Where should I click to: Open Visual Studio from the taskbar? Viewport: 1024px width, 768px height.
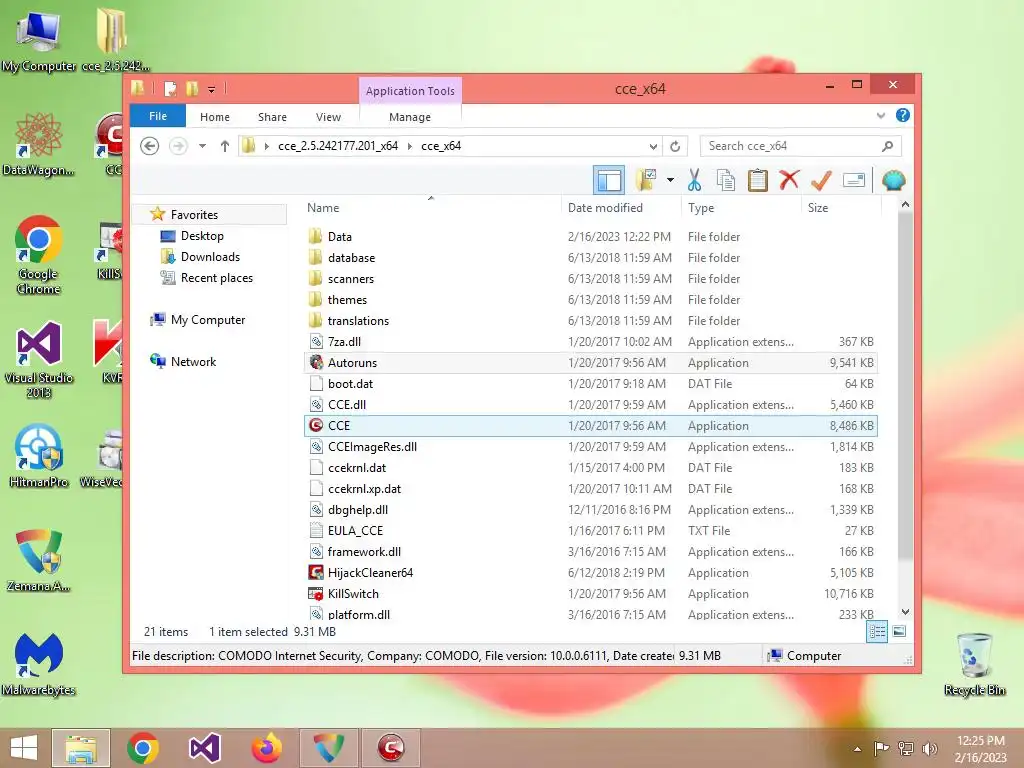tap(205, 748)
